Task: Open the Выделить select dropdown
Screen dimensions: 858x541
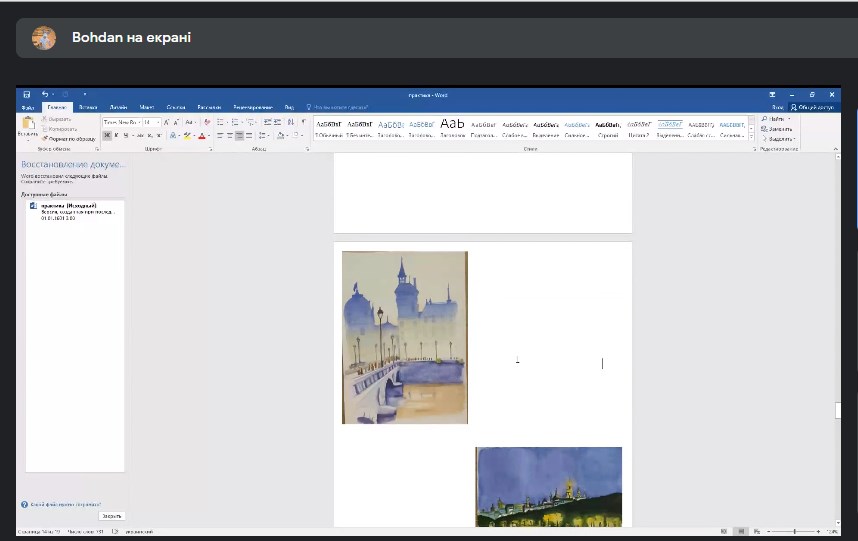Action: point(778,139)
